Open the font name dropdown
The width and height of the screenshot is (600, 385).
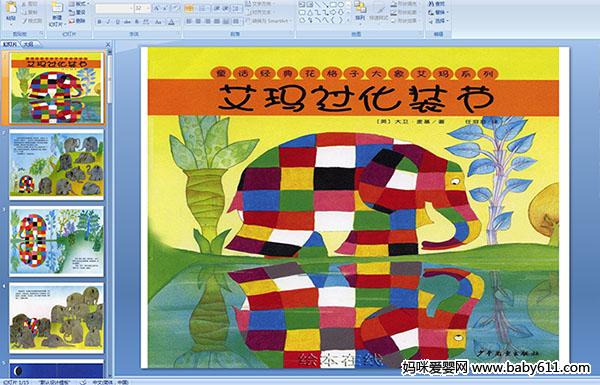coord(131,8)
